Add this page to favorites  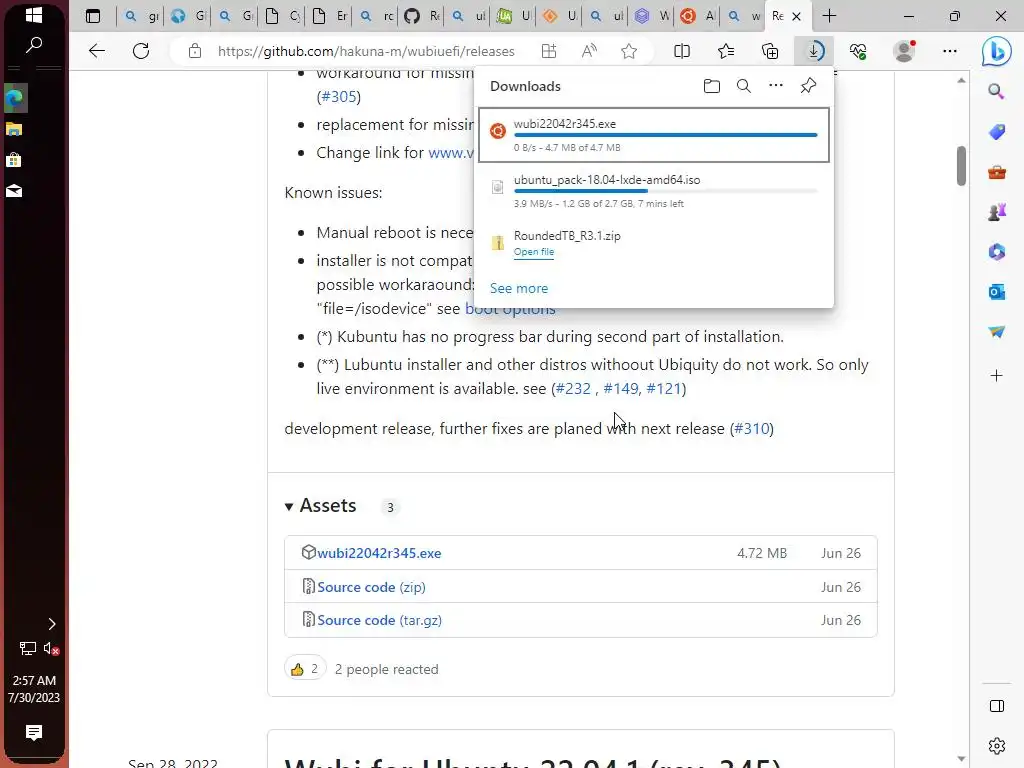[x=629, y=51]
